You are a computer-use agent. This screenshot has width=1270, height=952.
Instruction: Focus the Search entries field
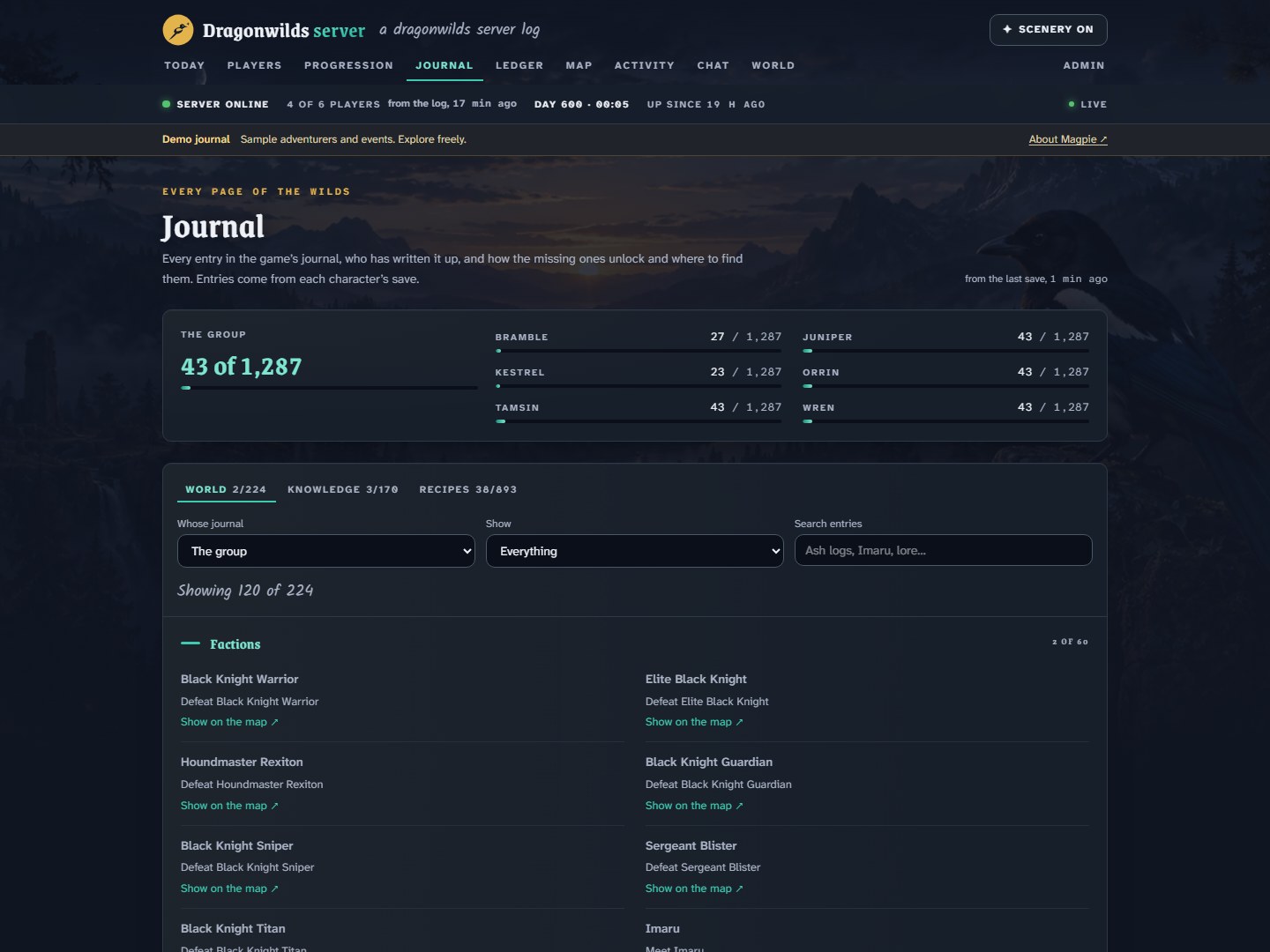[944, 550]
